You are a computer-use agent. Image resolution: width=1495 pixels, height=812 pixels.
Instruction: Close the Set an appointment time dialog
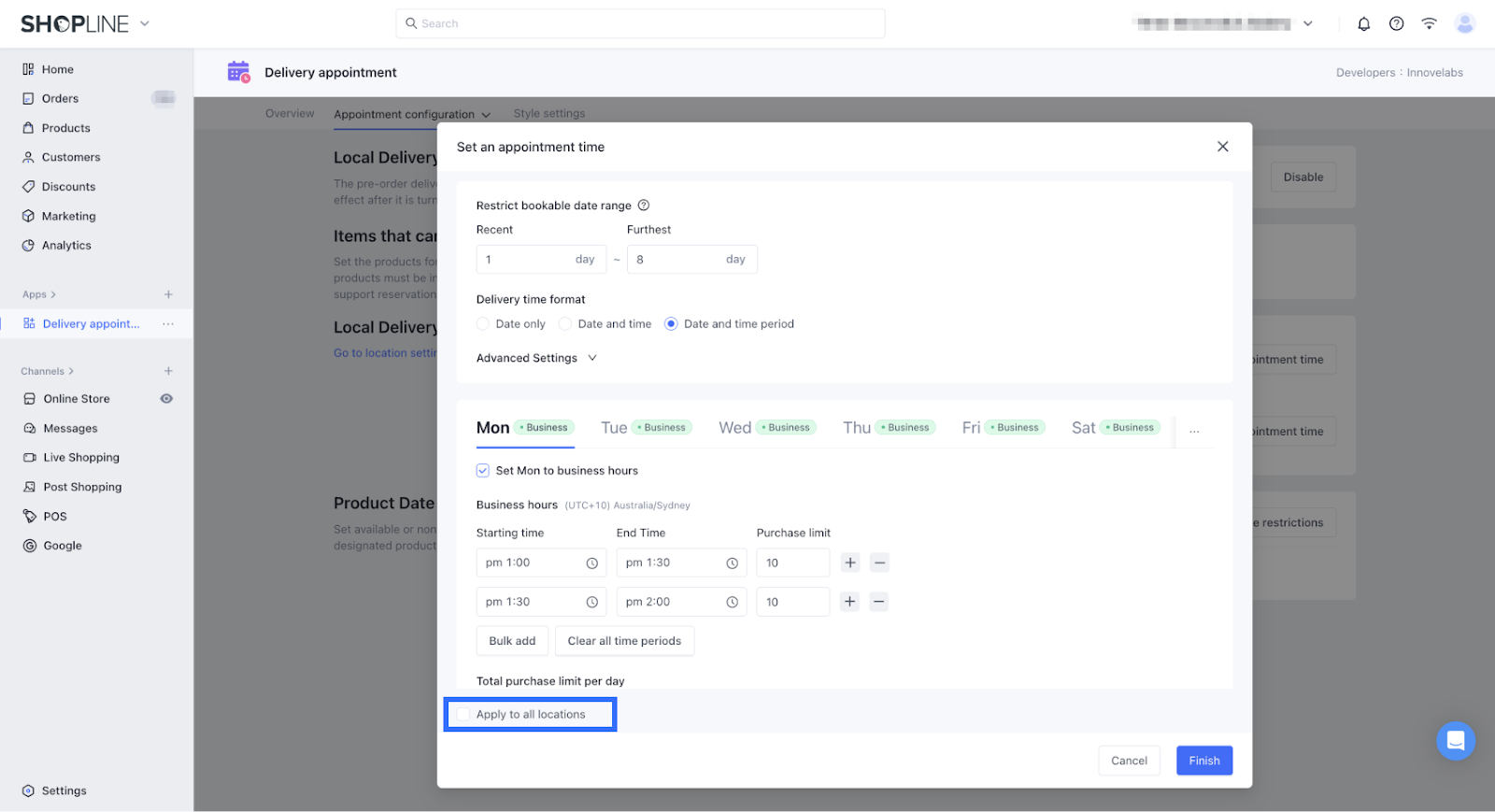coord(1222,147)
